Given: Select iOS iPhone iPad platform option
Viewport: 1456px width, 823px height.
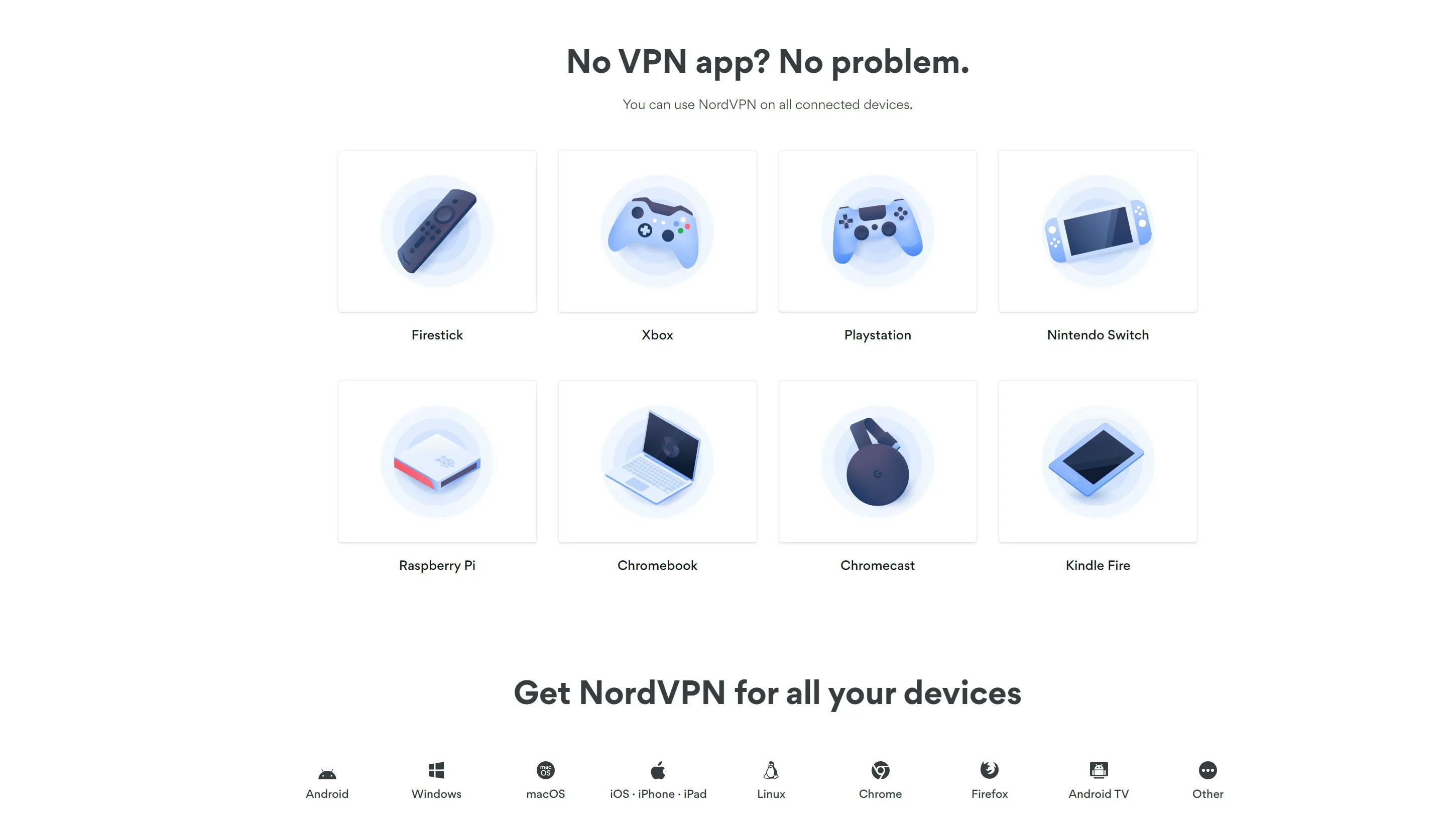Looking at the screenshot, I should coord(658,780).
